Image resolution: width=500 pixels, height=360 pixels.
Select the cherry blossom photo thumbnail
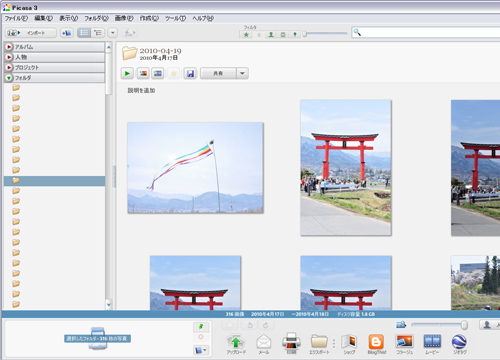tap(475, 283)
